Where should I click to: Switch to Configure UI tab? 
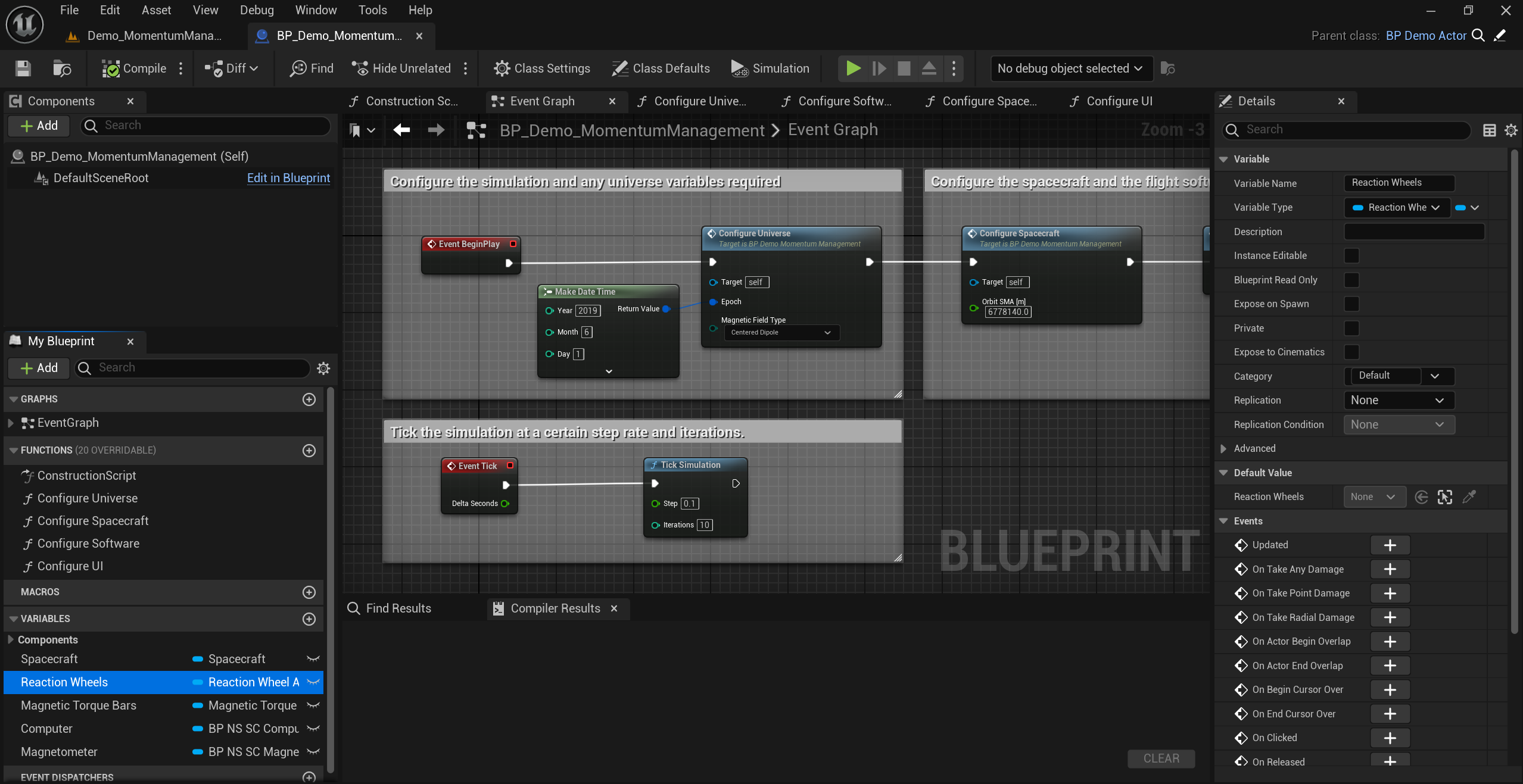point(1111,102)
